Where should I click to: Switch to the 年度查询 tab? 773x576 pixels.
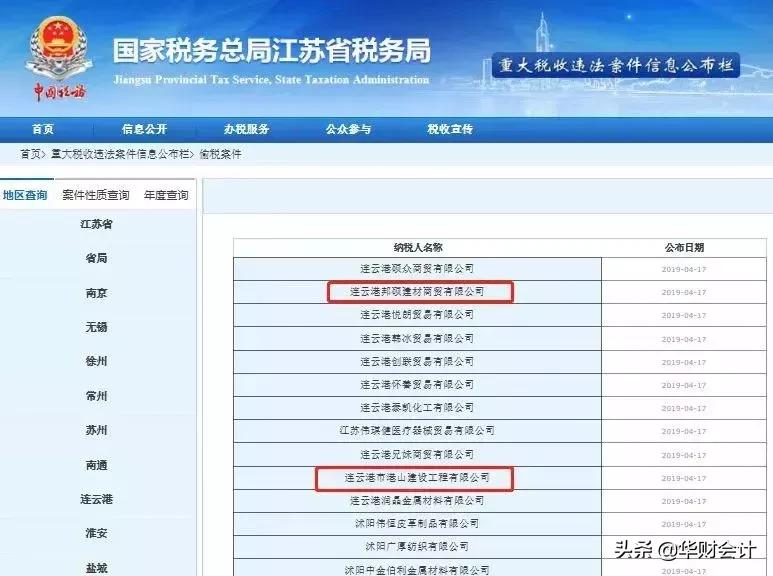(x=166, y=195)
